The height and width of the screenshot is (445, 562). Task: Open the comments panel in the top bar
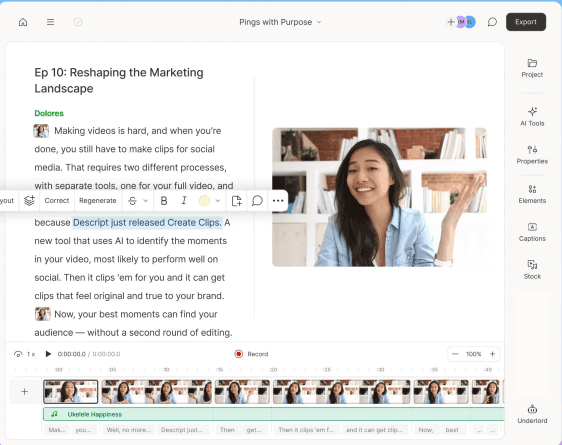click(492, 22)
